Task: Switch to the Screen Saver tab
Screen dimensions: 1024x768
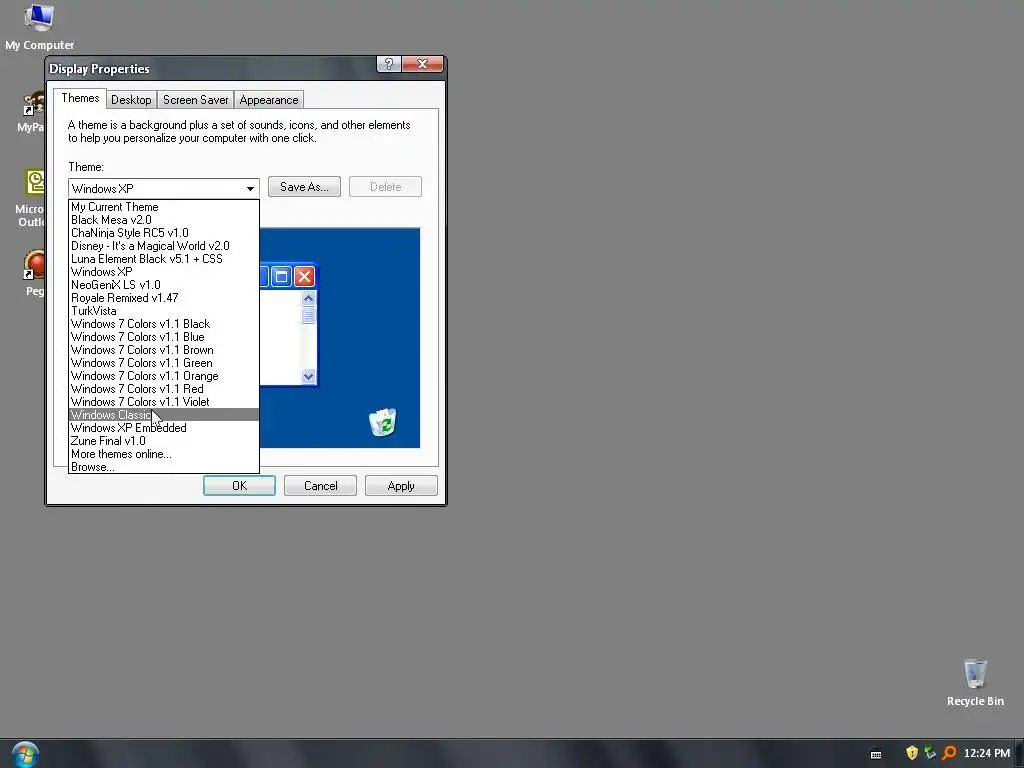Action: pos(195,100)
